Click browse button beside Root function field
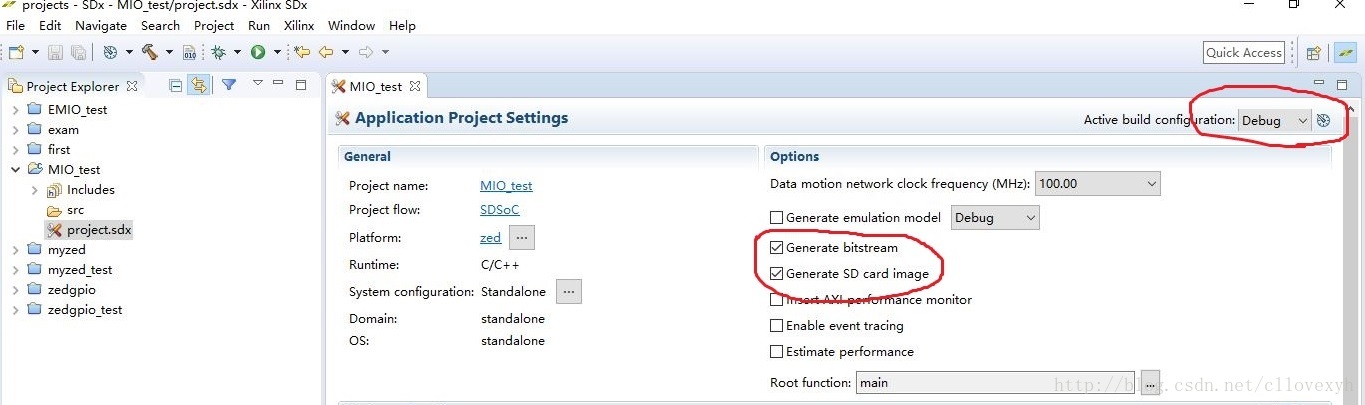Screen dimensions: 1365x405 tap(1149, 382)
